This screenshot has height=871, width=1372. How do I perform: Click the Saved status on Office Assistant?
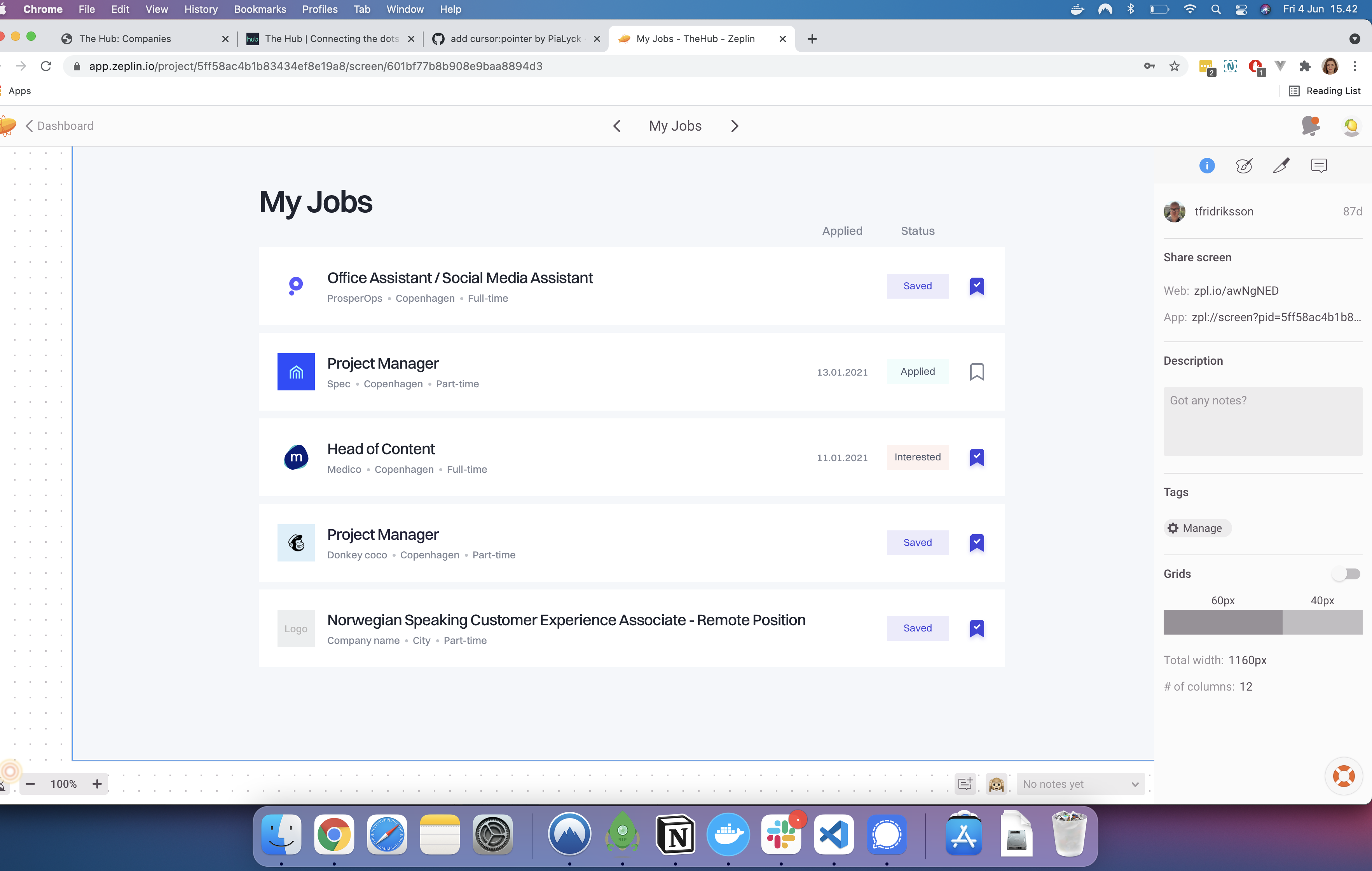[x=917, y=286]
